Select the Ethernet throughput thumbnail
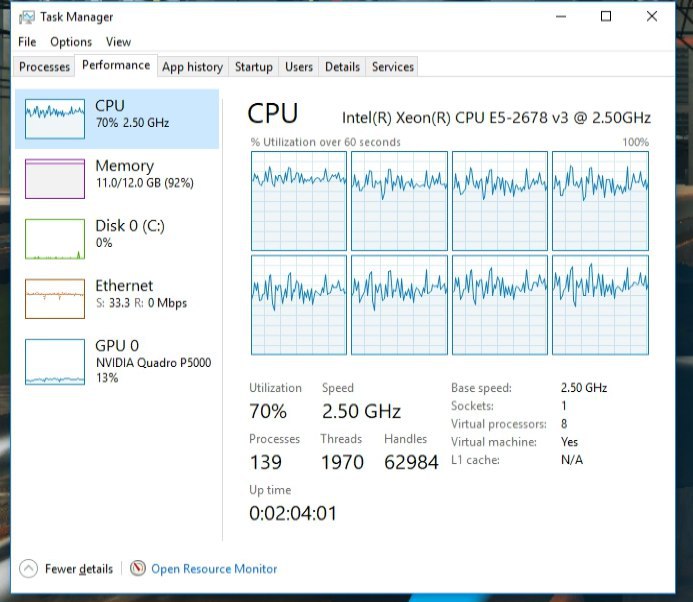693x602 pixels. [55, 299]
